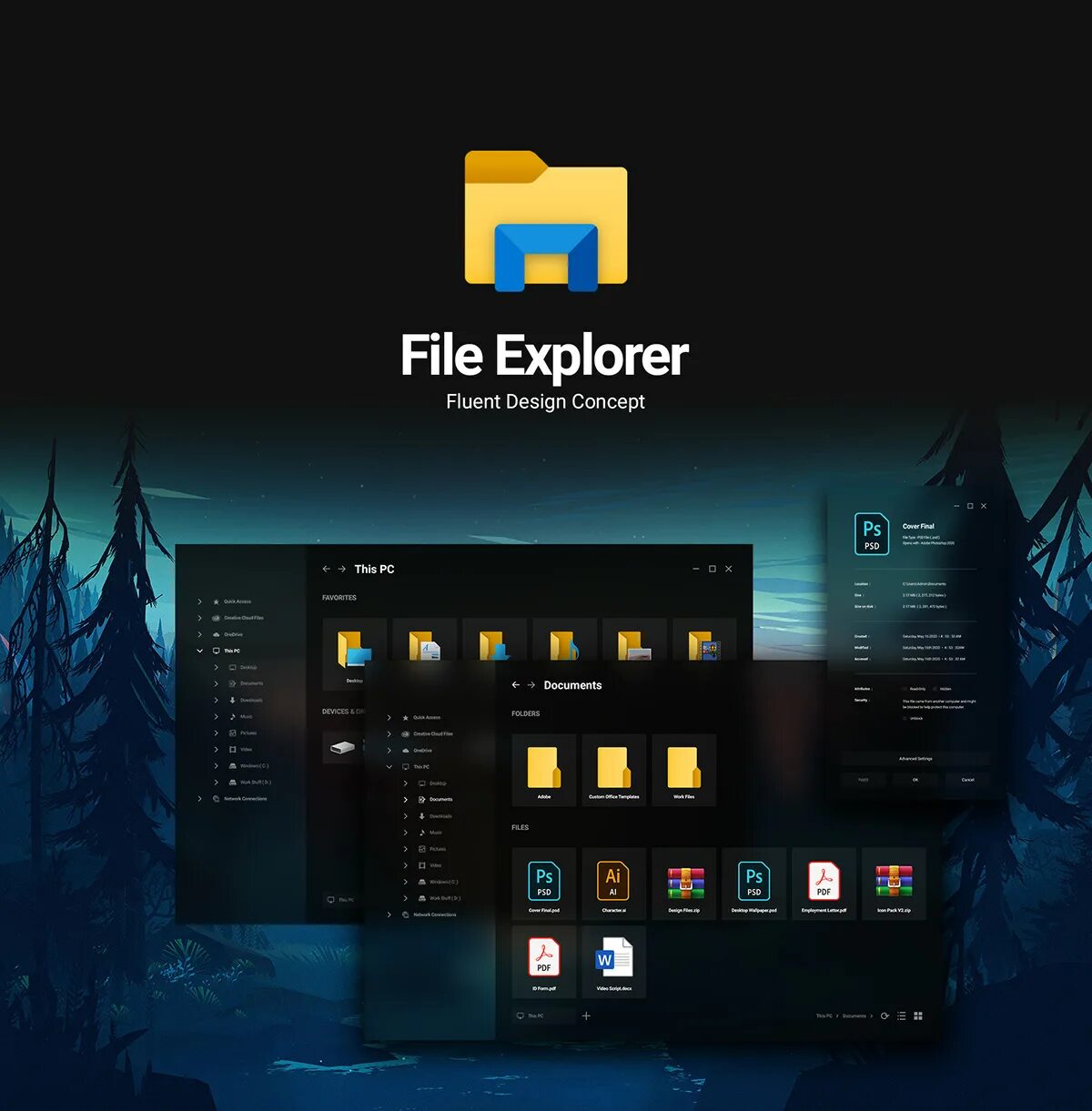Select Creative Cloud Files in This PC sidebar

[238, 618]
